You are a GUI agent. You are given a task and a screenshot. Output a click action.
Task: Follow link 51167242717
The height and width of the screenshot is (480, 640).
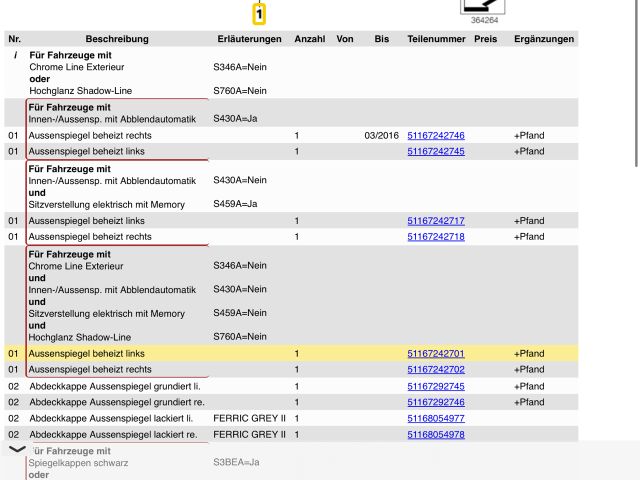click(x=435, y=220)
